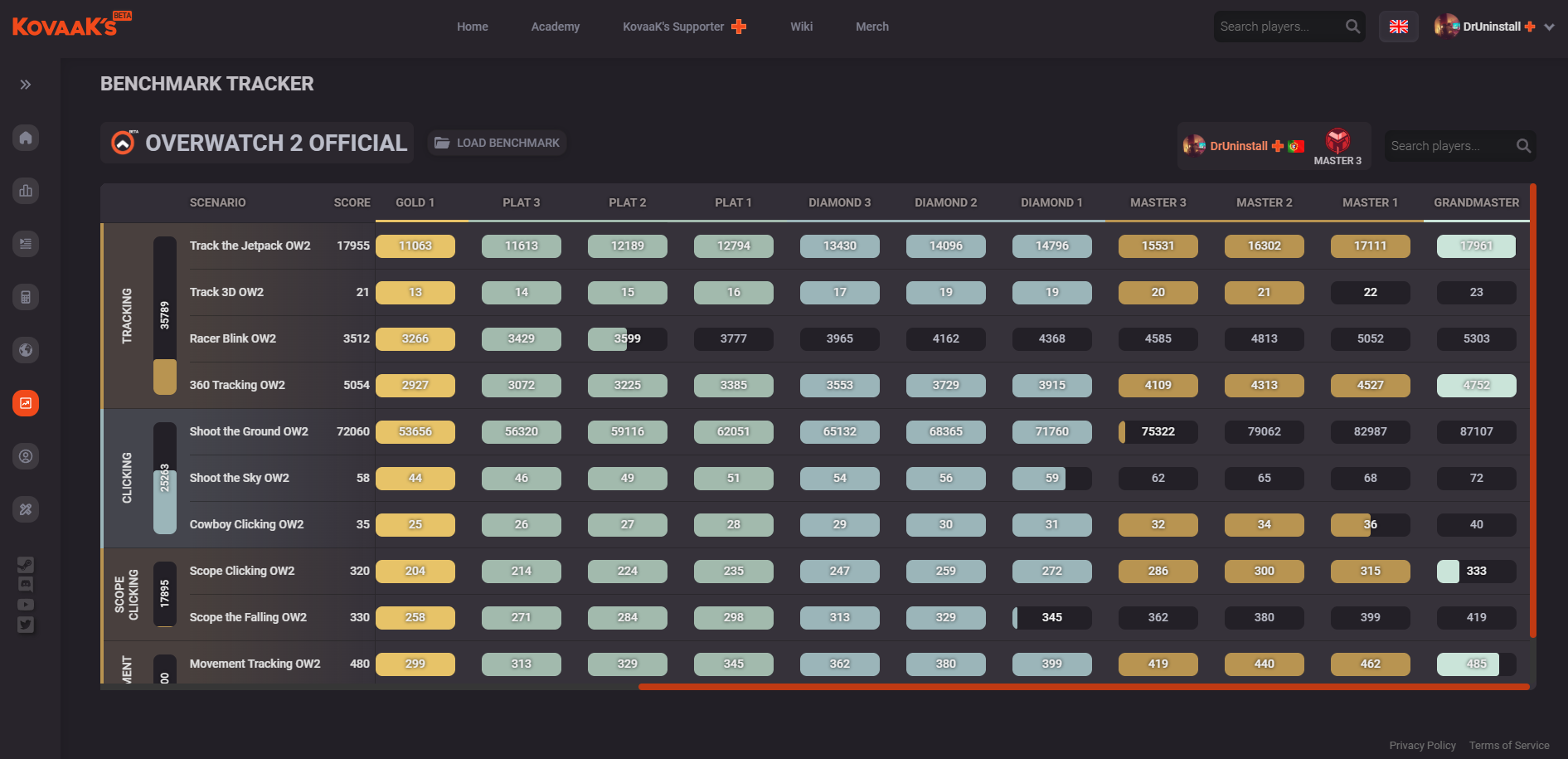
Task: Open Academy in top navigation
Action: pos(556,27)
